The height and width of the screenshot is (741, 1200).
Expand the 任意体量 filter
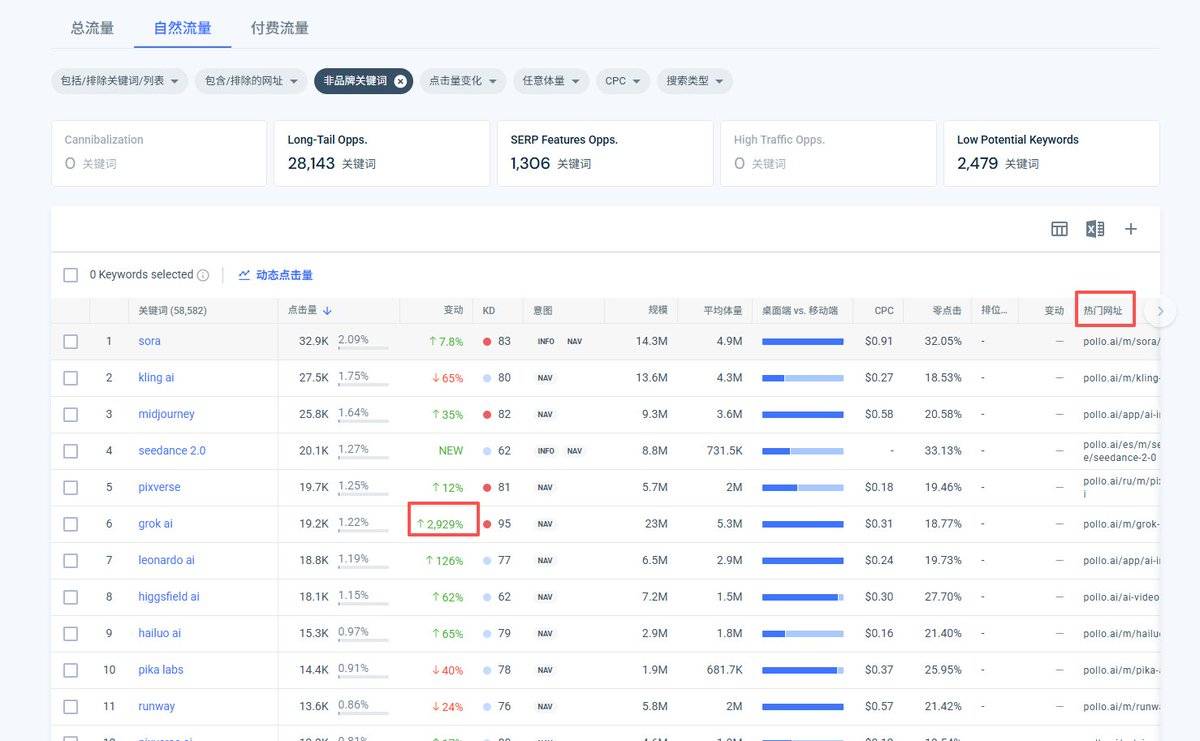pos(551,81)
